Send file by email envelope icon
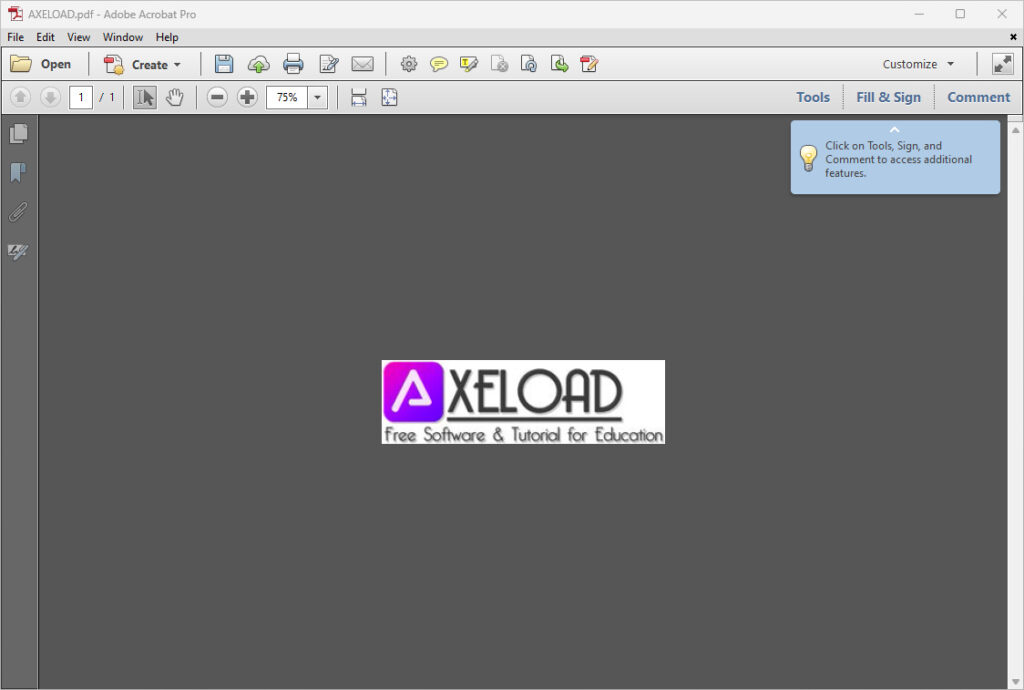This screenshot has width=1024, height=690. 362,64
